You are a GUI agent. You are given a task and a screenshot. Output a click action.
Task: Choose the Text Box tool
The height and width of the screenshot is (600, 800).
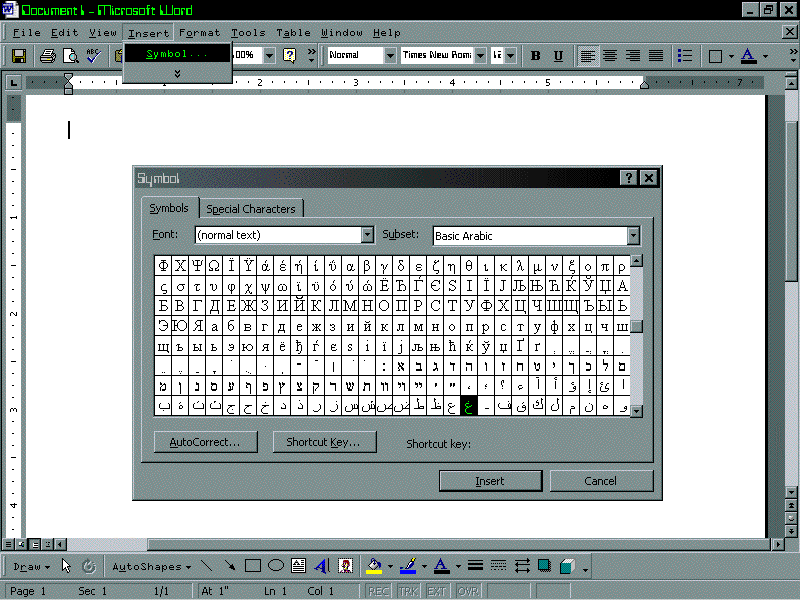[x=298, y=566]
